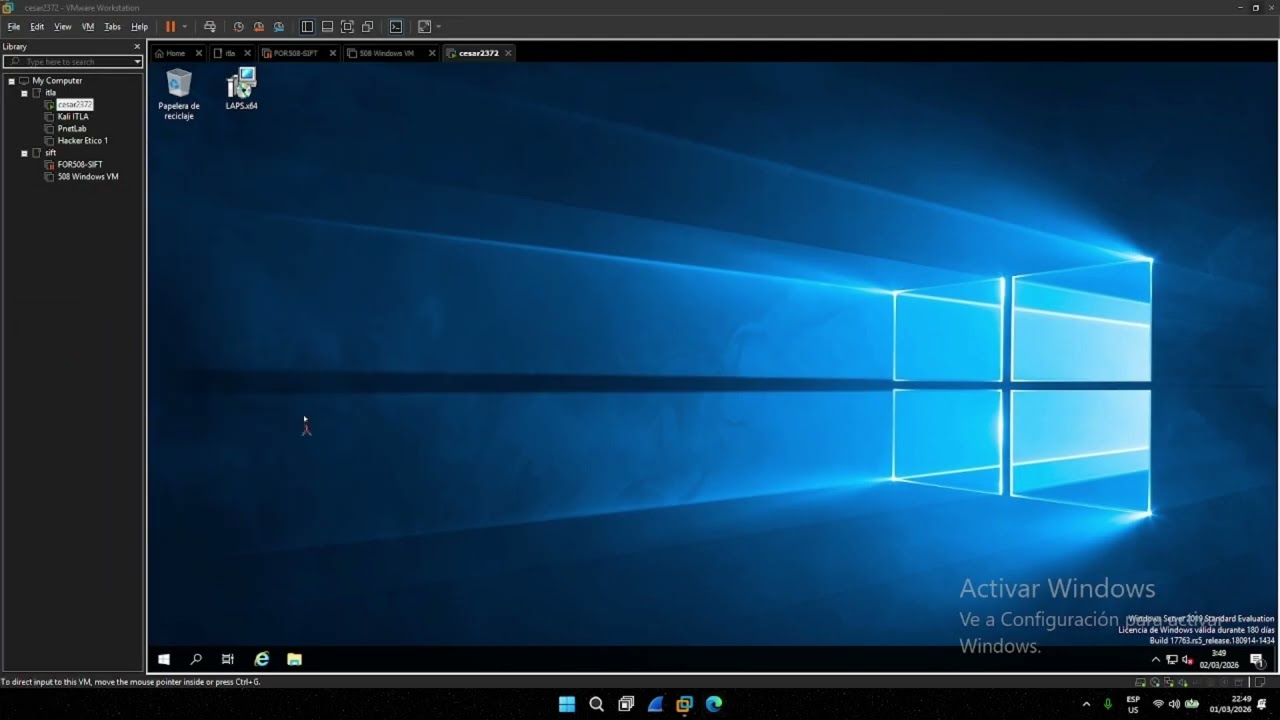
Task: Toggle the console view toolbar icon
Action: point(396,27)
